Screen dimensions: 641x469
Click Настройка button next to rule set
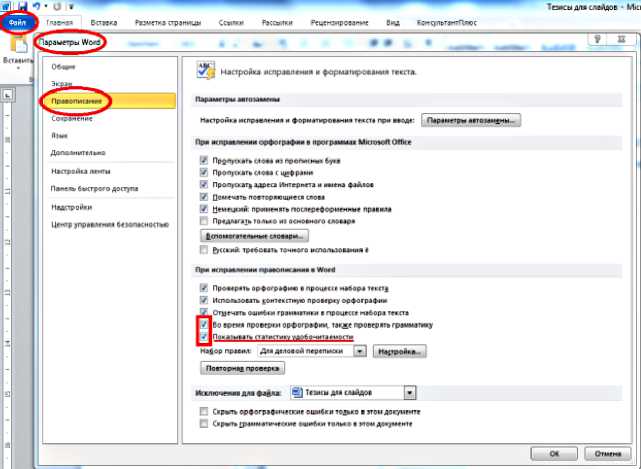[x=399, y=352]
